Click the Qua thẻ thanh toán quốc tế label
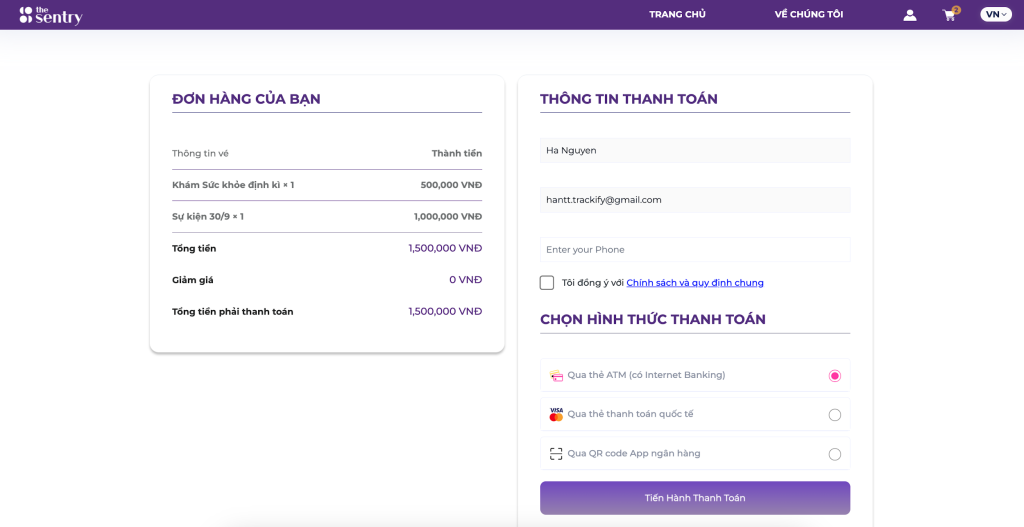The height and width of the screenshot is (527, 1024). (x=630, y=414)
